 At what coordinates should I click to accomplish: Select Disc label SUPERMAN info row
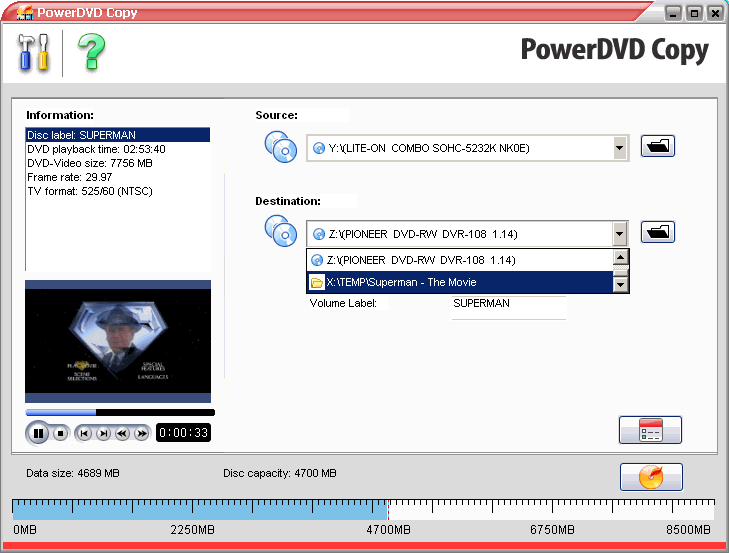117,135
